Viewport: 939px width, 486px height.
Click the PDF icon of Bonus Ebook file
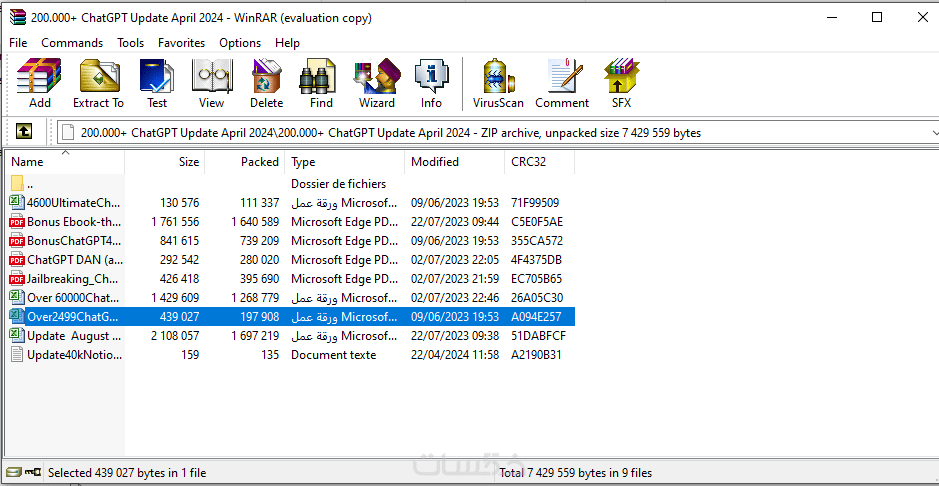point(17,221)
